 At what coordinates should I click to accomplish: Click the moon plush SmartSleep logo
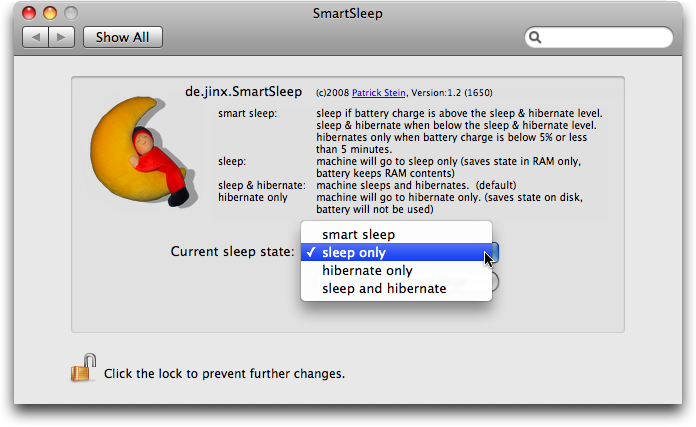tap(143, 152)
